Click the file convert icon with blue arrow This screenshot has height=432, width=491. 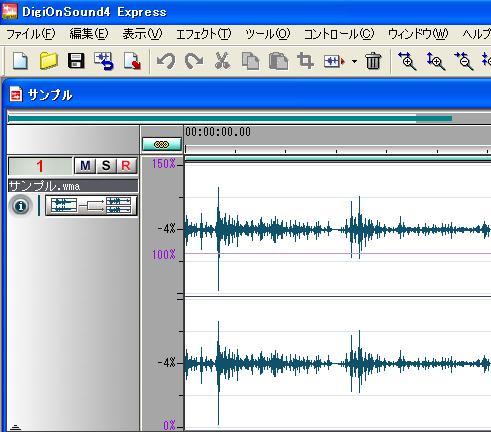(104, 61)
